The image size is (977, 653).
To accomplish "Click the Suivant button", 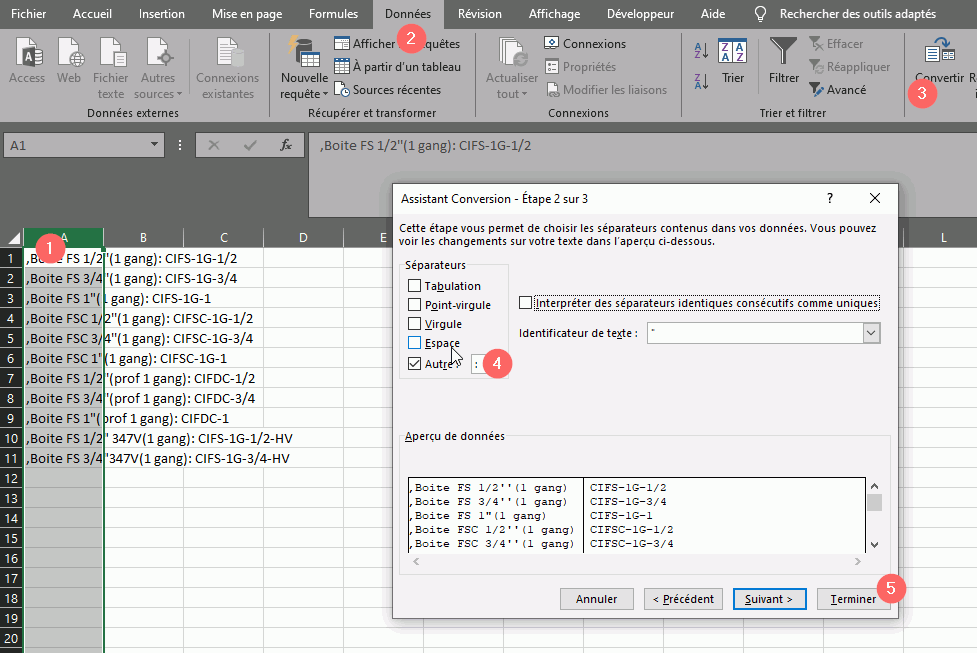I will click(x=769, y=599).
